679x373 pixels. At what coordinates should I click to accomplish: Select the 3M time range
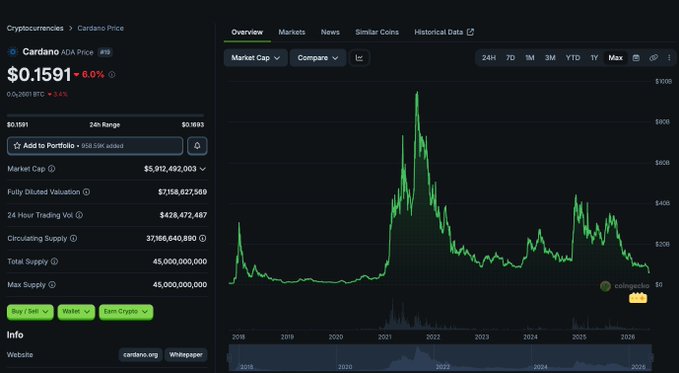[x=550, y=58]
